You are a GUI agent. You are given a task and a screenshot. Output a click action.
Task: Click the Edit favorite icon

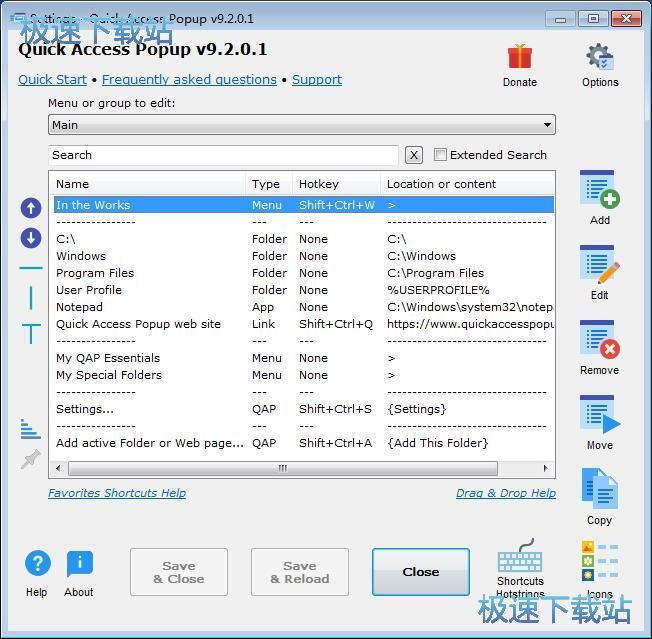(599, 266)
